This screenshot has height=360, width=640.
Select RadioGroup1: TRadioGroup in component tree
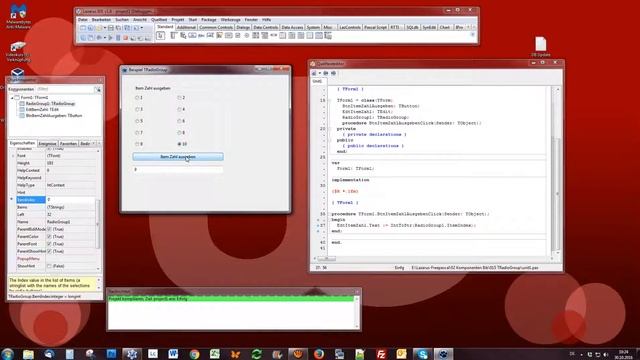(50, 104)
